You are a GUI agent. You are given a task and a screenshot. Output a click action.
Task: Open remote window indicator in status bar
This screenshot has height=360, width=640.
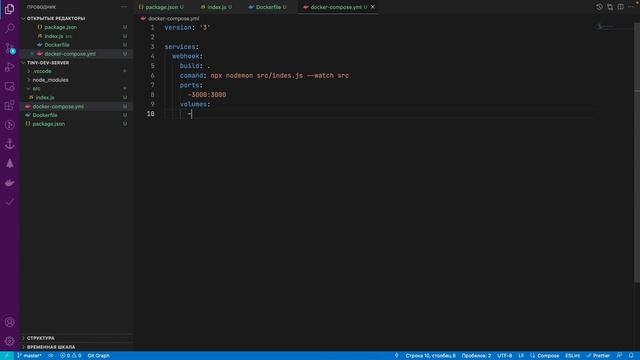pos(7,356)
